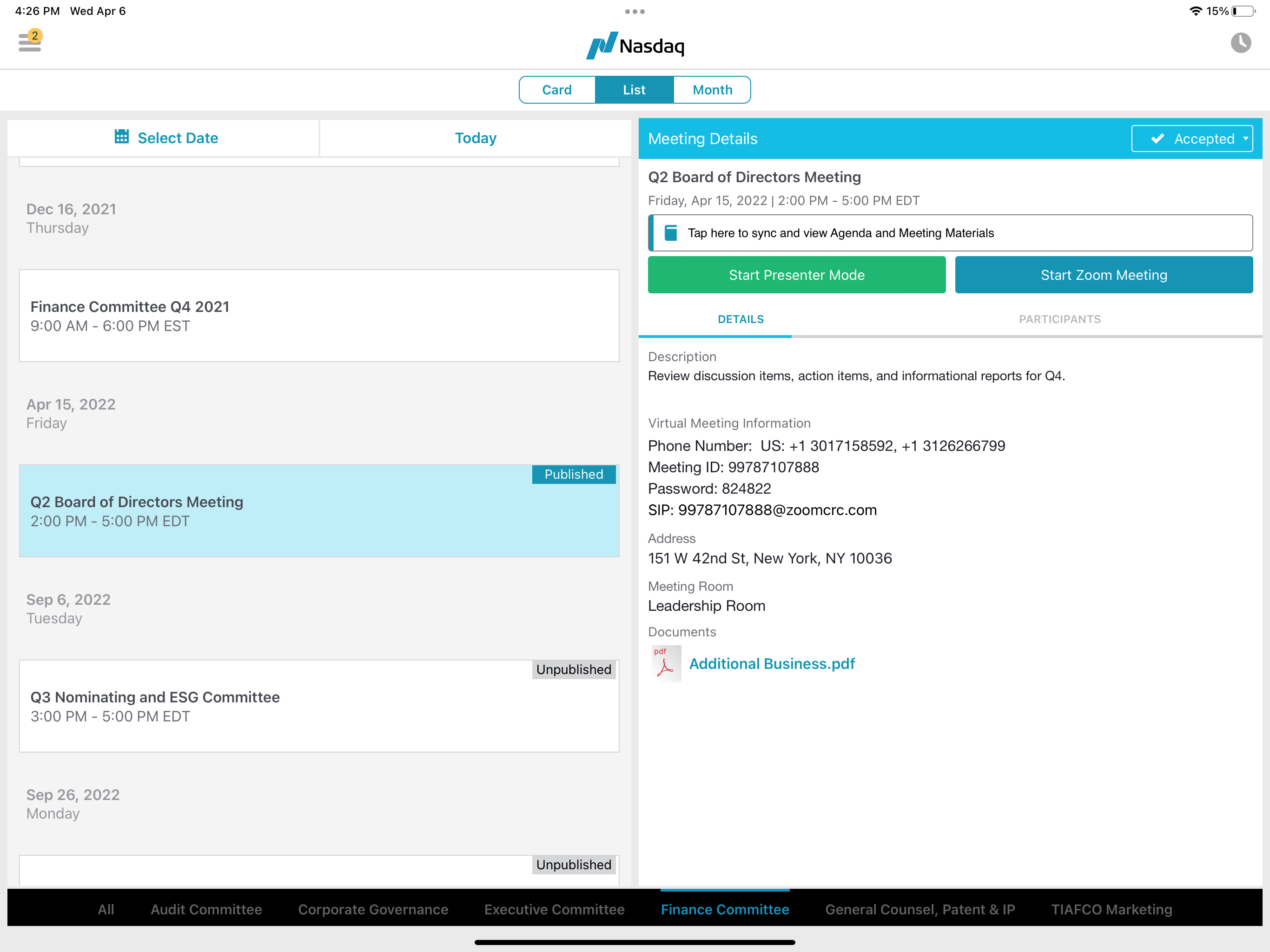
Task: Click the checkmark inside the Accepted badge
Action: (1158, 139)
